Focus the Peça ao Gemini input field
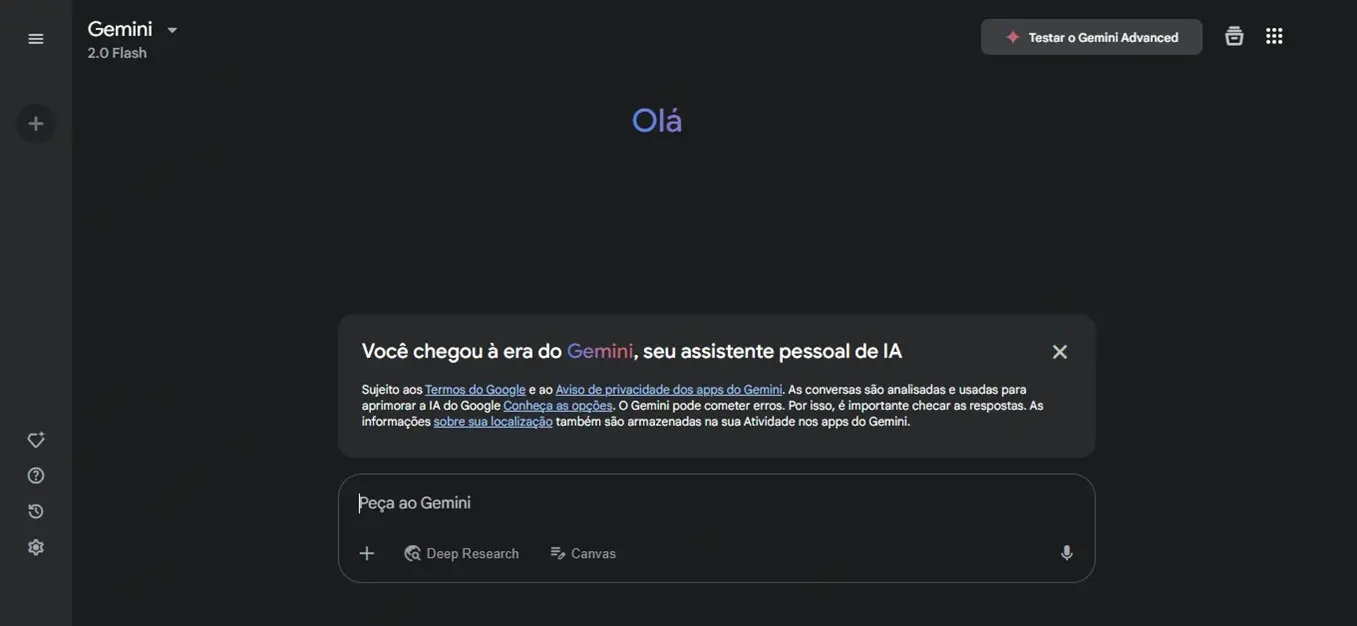The width and height of the screenshot is (1357, 626). coord(716,503)
